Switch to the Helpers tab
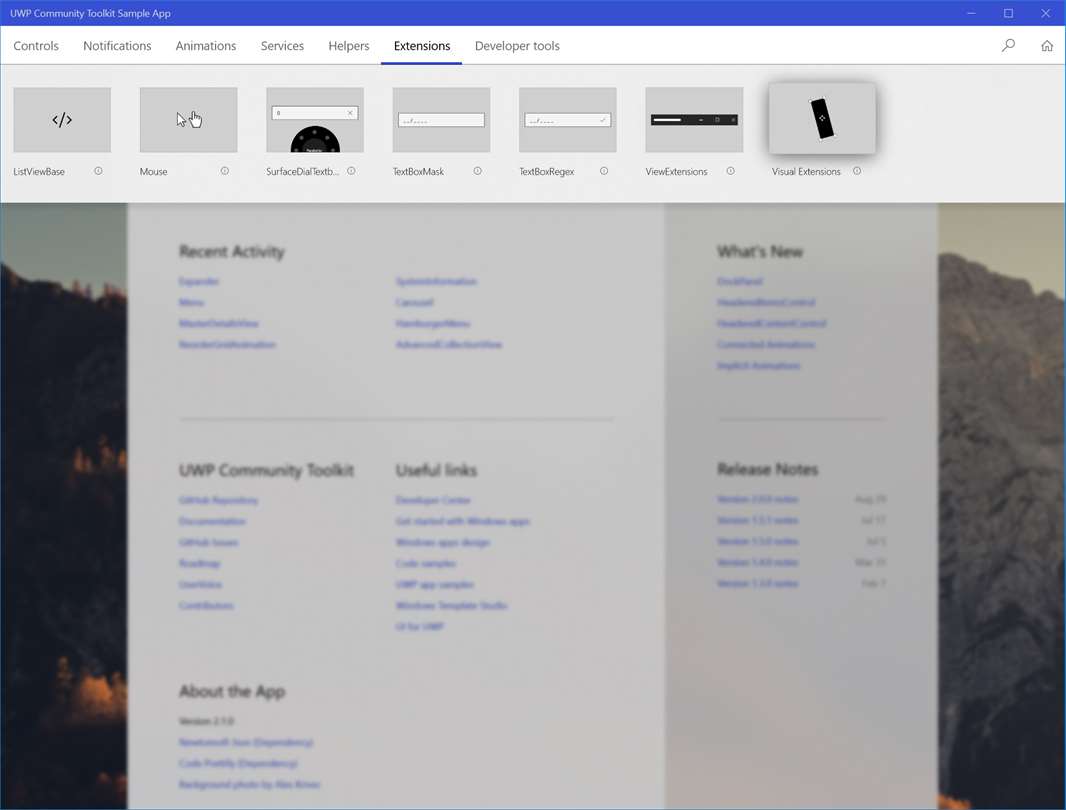The width and height of the screenshot is (1066, 810). (349, 46)
